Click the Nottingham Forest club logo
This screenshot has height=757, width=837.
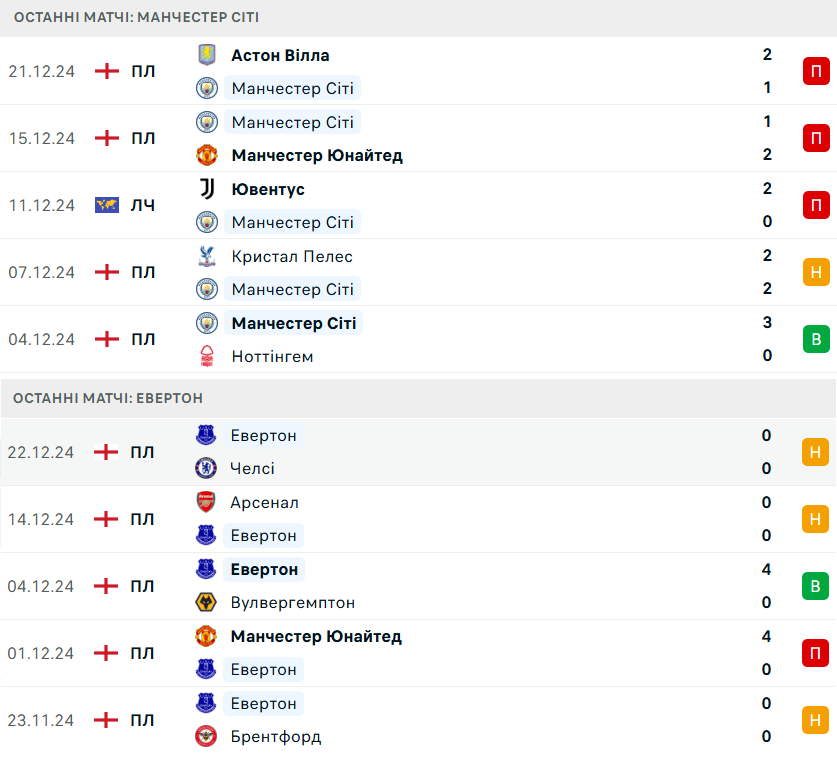click(x=207, y=356)
